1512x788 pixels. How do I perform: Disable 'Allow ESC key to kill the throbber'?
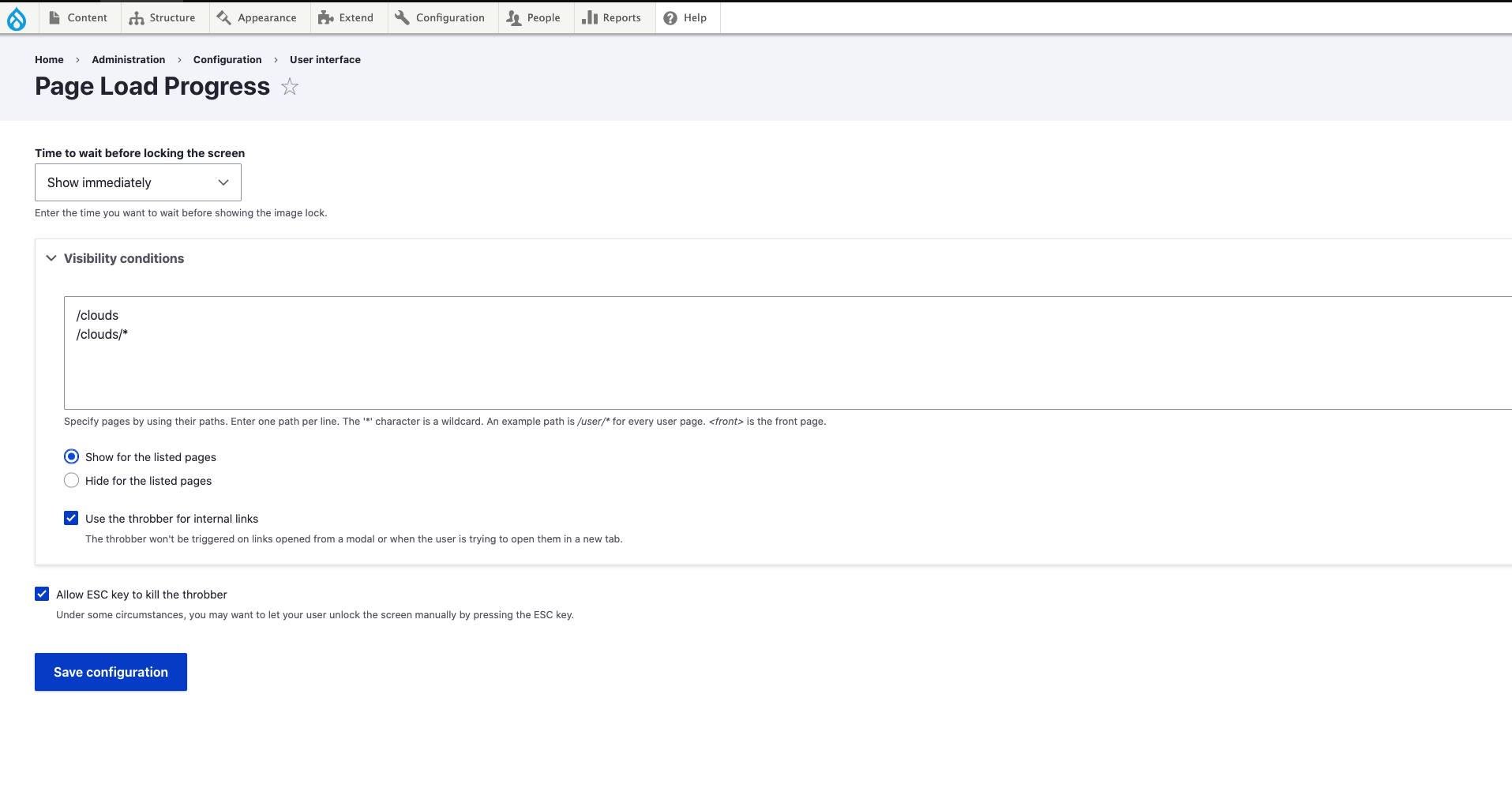pos(41,594)
